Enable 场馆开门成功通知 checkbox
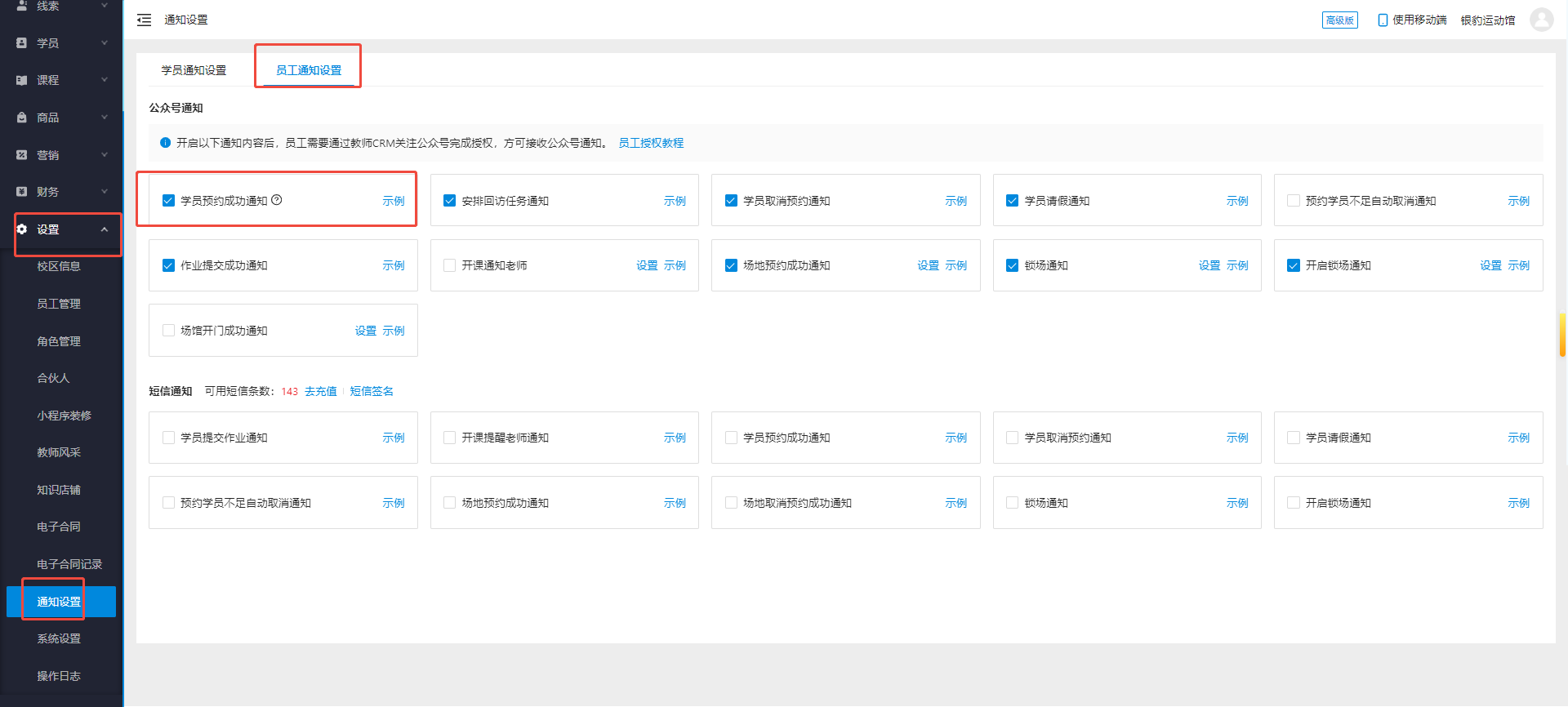The width and height of the screenshot is (1568, 707). coord(168,331)
